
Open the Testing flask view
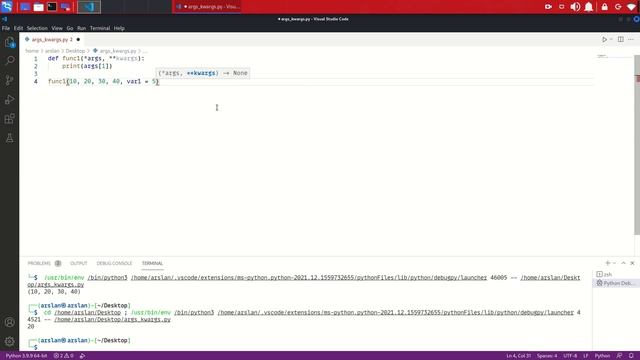point(9,138)
